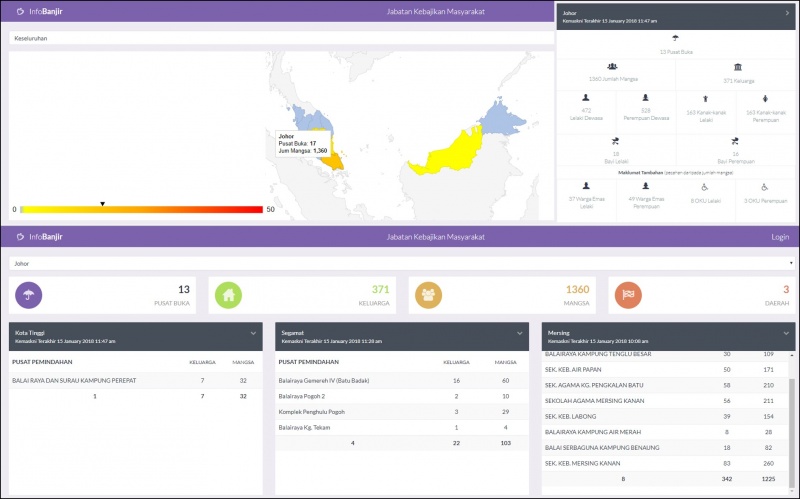Collapse the Segamat panel chevron
The image size is (800, 499).
click(519, 333)
